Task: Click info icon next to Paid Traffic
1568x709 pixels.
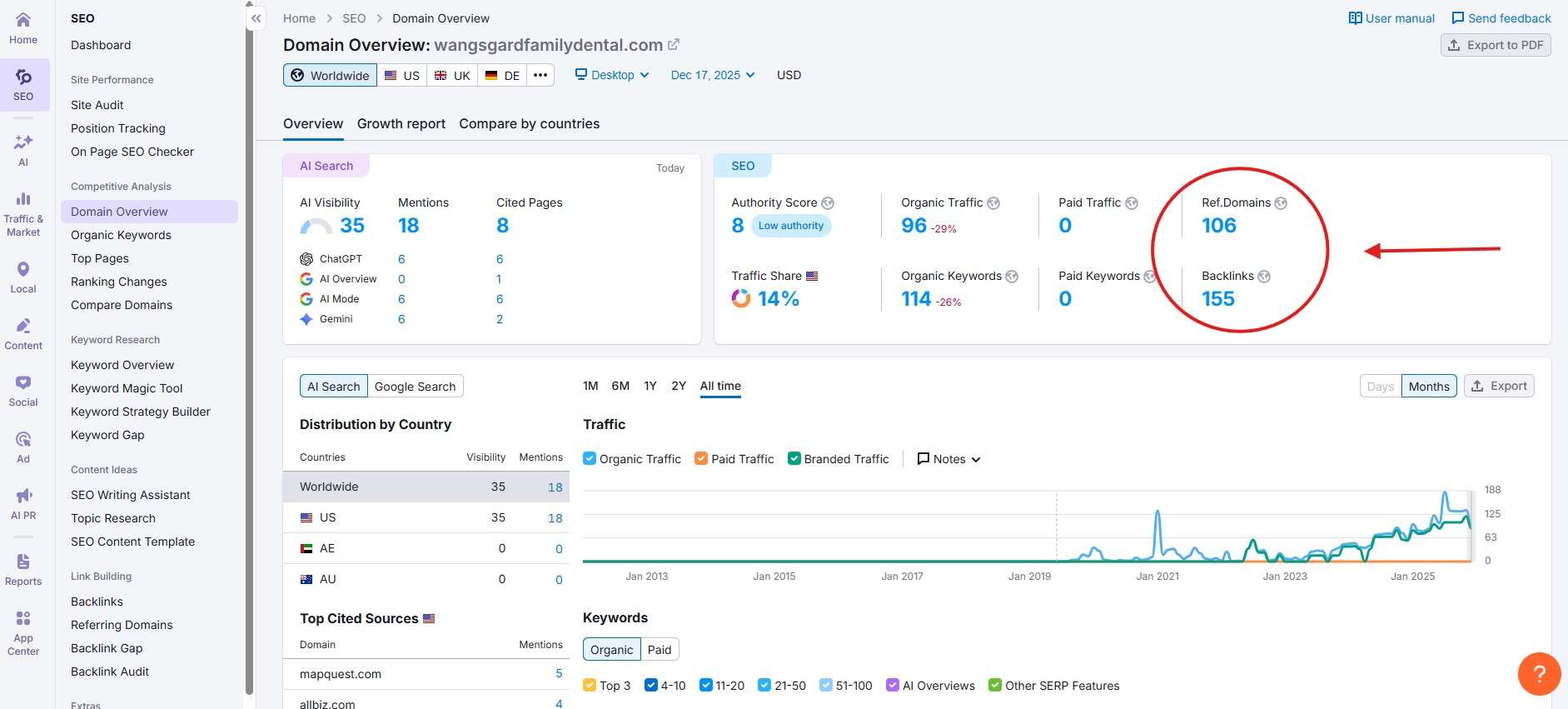Action: (x=1132, y=203)
